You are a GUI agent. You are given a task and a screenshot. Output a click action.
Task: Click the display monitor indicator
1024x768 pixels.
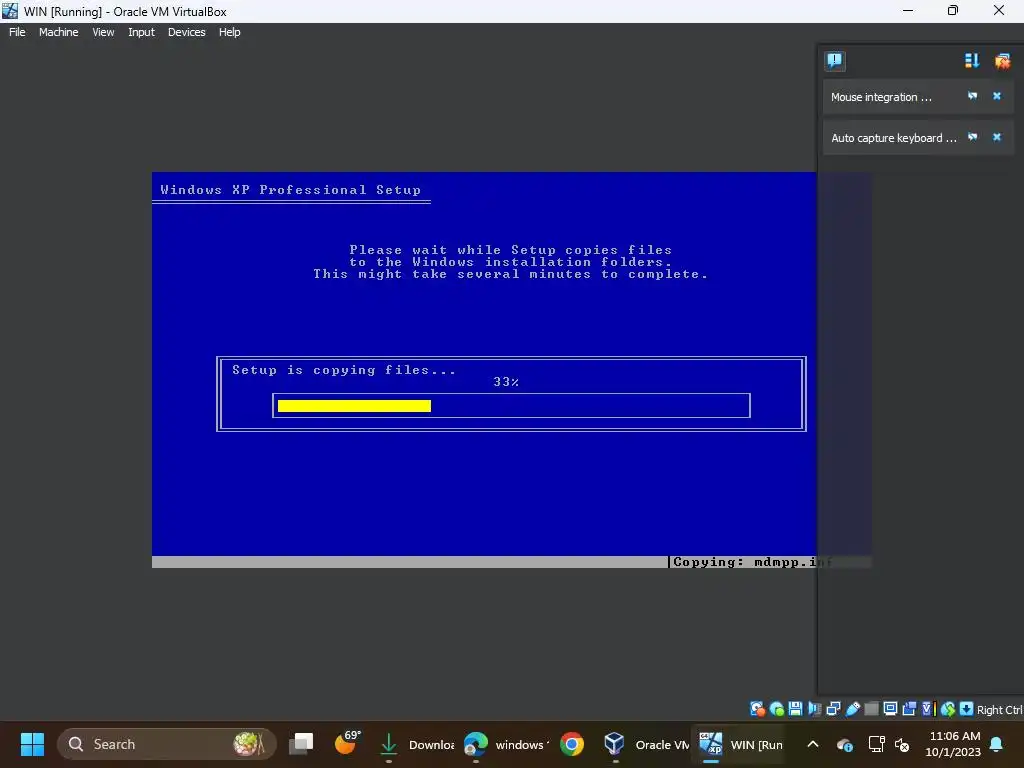click(x=890, y=709)
